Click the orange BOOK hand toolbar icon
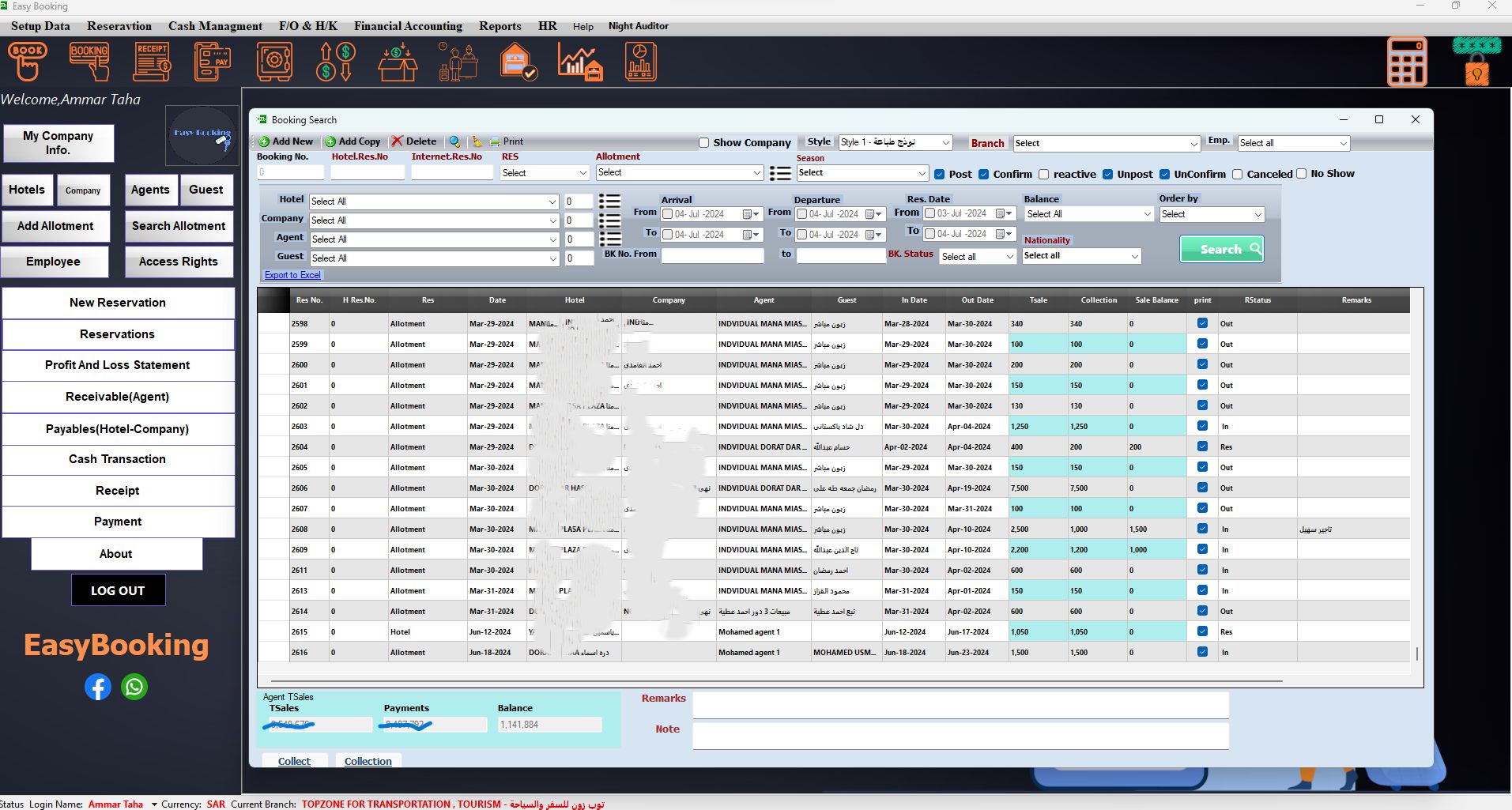1512x810 pixels. (28, 62)
